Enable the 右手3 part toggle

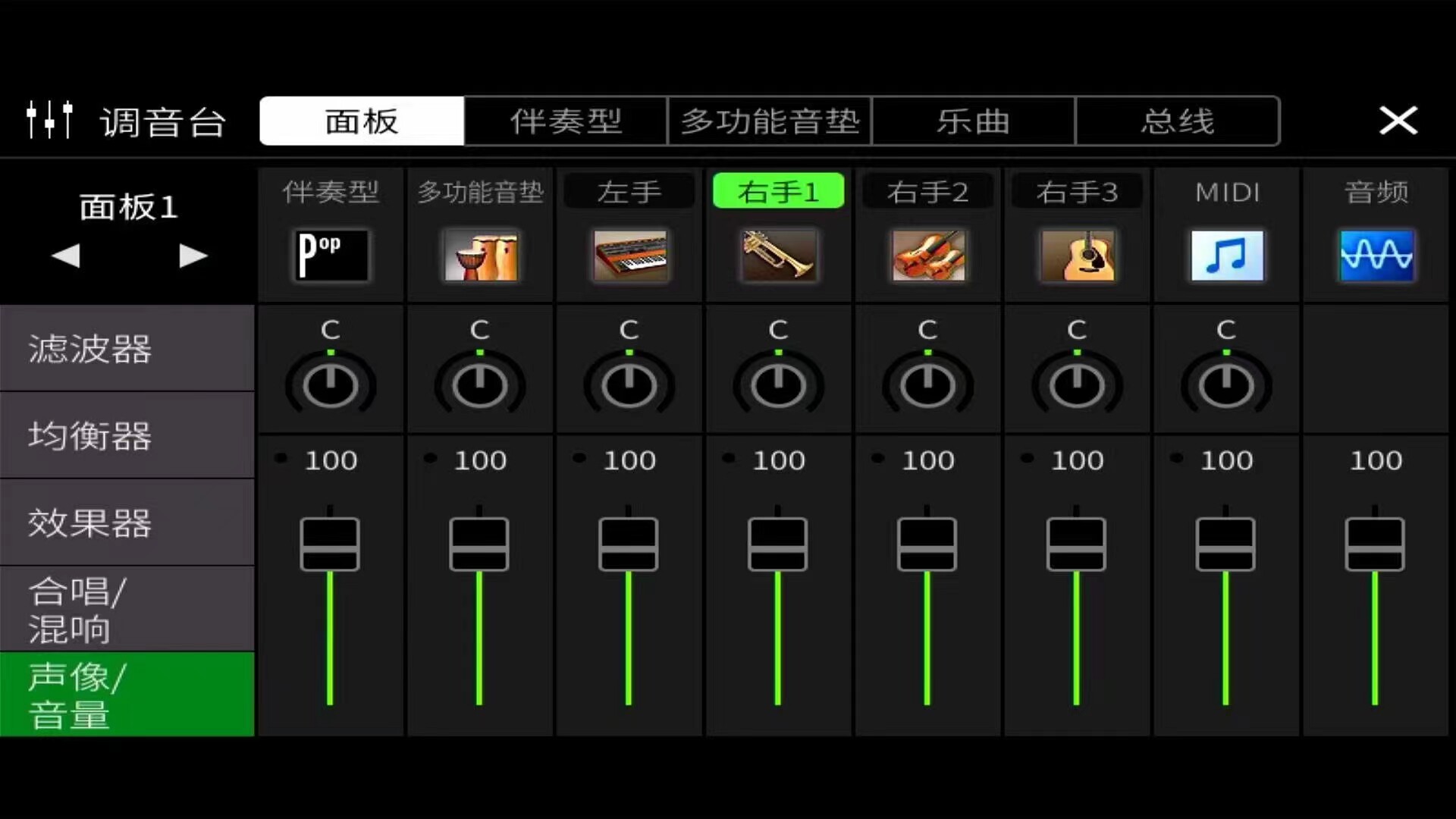(1078, 192)
